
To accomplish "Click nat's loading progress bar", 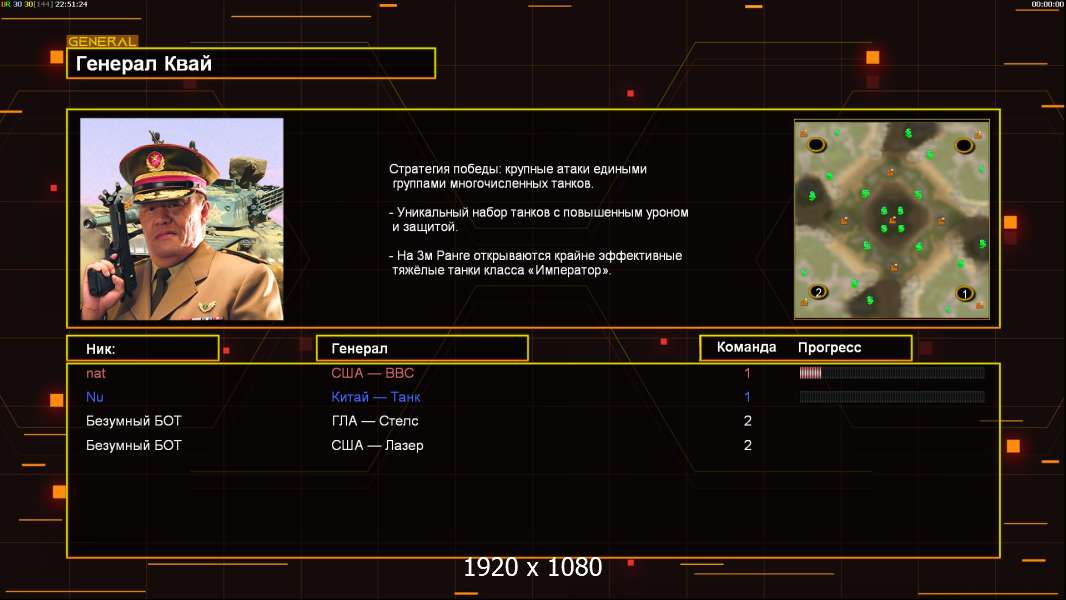I will 892,372.
